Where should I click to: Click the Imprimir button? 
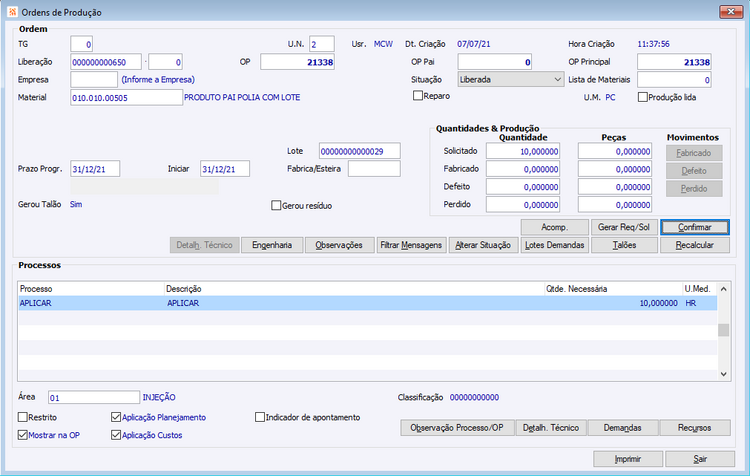pos(628,459)
